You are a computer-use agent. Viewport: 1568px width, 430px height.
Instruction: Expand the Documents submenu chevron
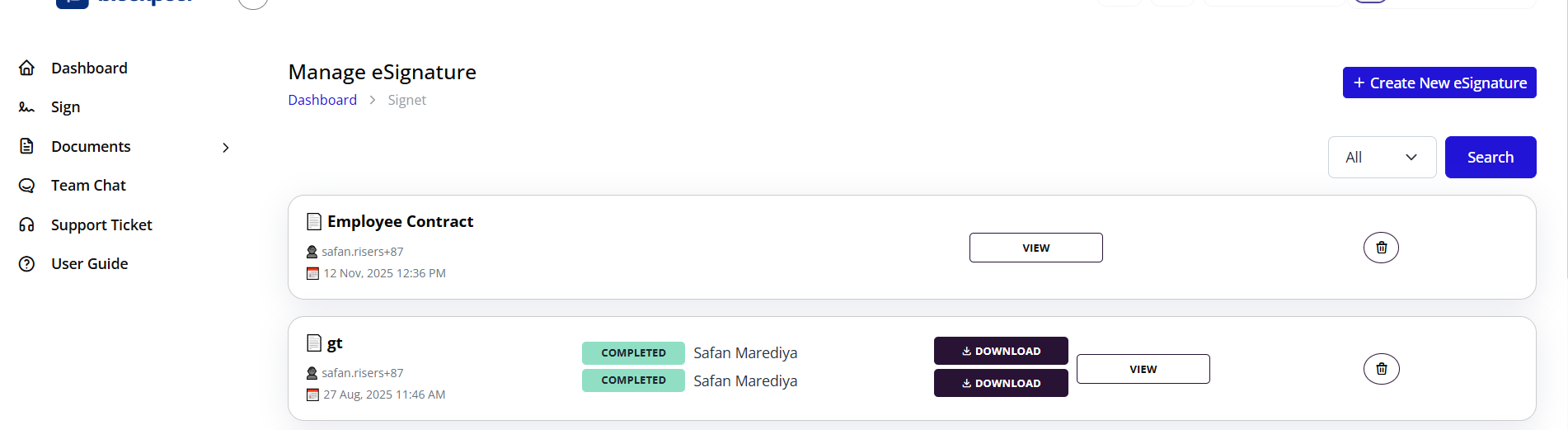pos(226,147)
